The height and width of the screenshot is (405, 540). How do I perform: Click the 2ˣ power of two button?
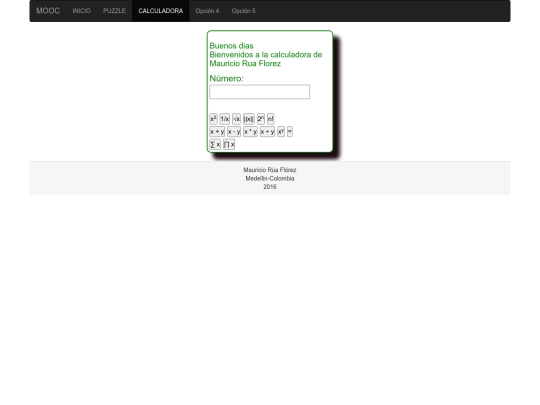261,119
